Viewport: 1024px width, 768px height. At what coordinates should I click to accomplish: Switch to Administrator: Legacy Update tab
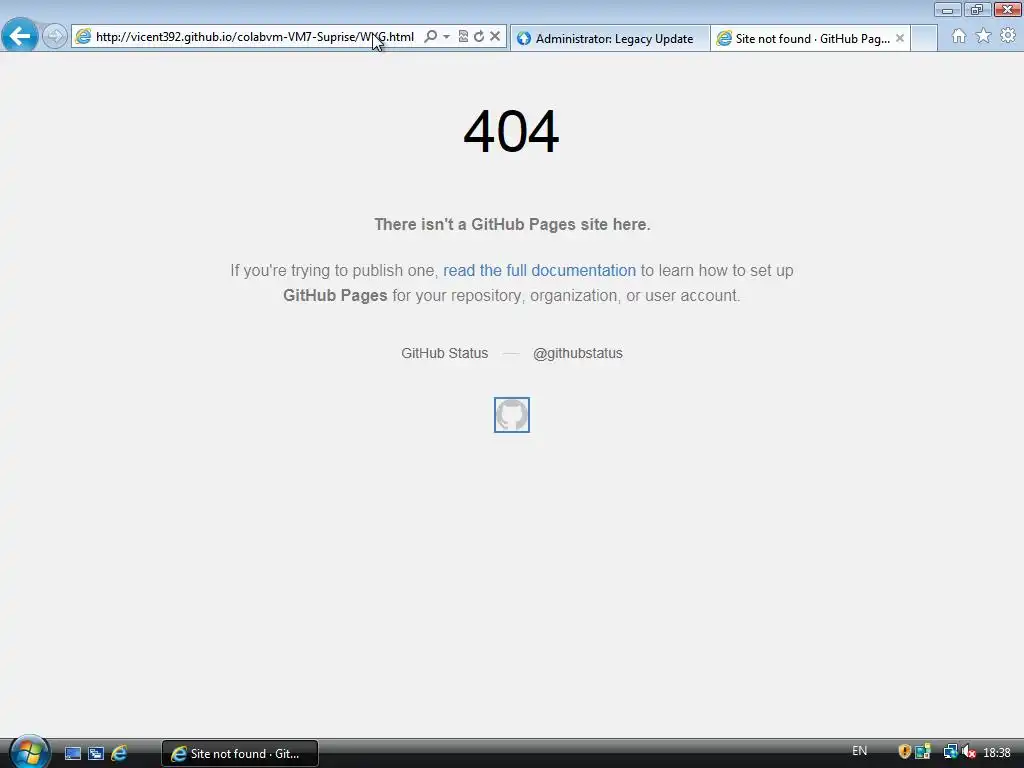click(610, 39)
